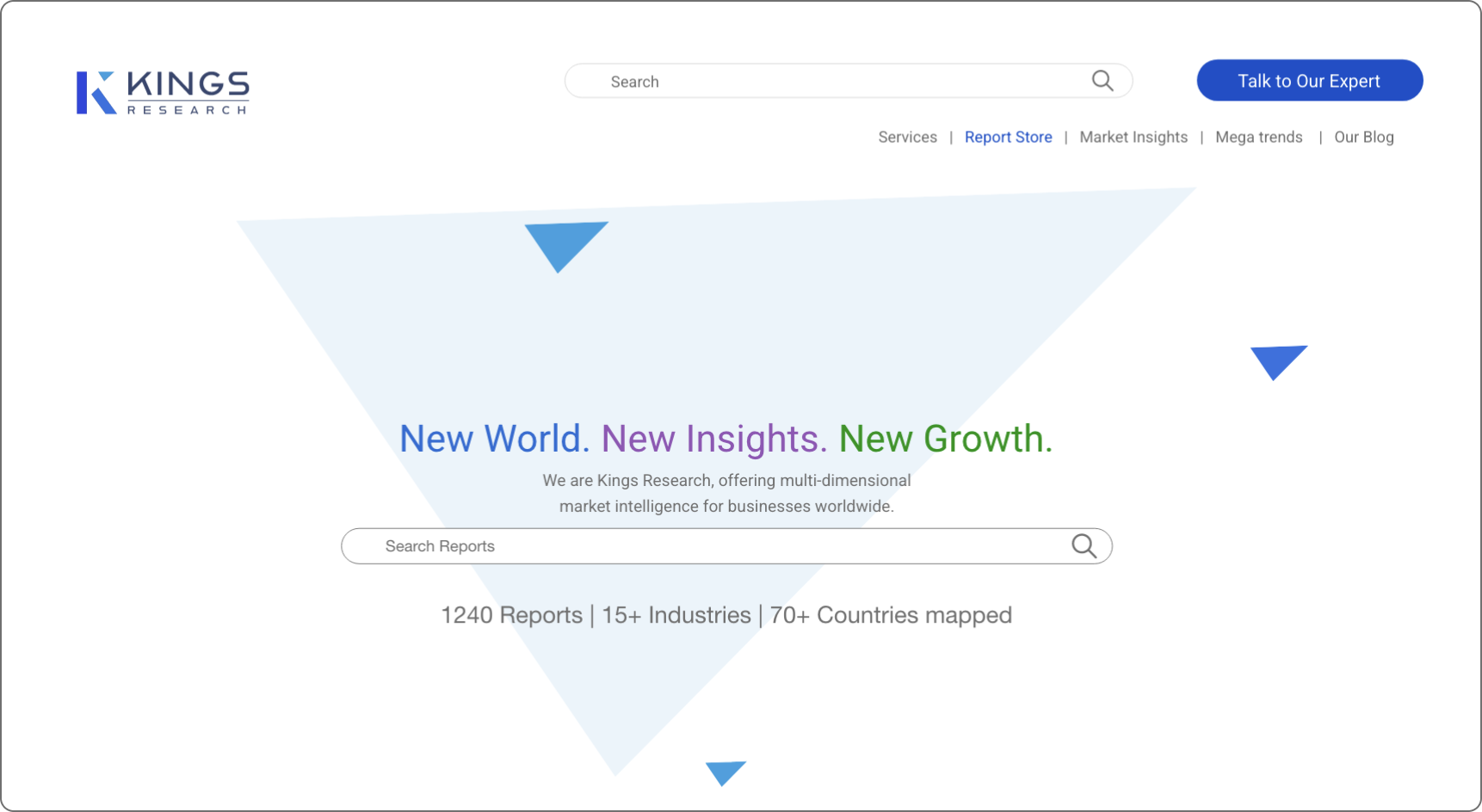Open the Services menu item
1482x812 pixels.
[x=907, y=138]
